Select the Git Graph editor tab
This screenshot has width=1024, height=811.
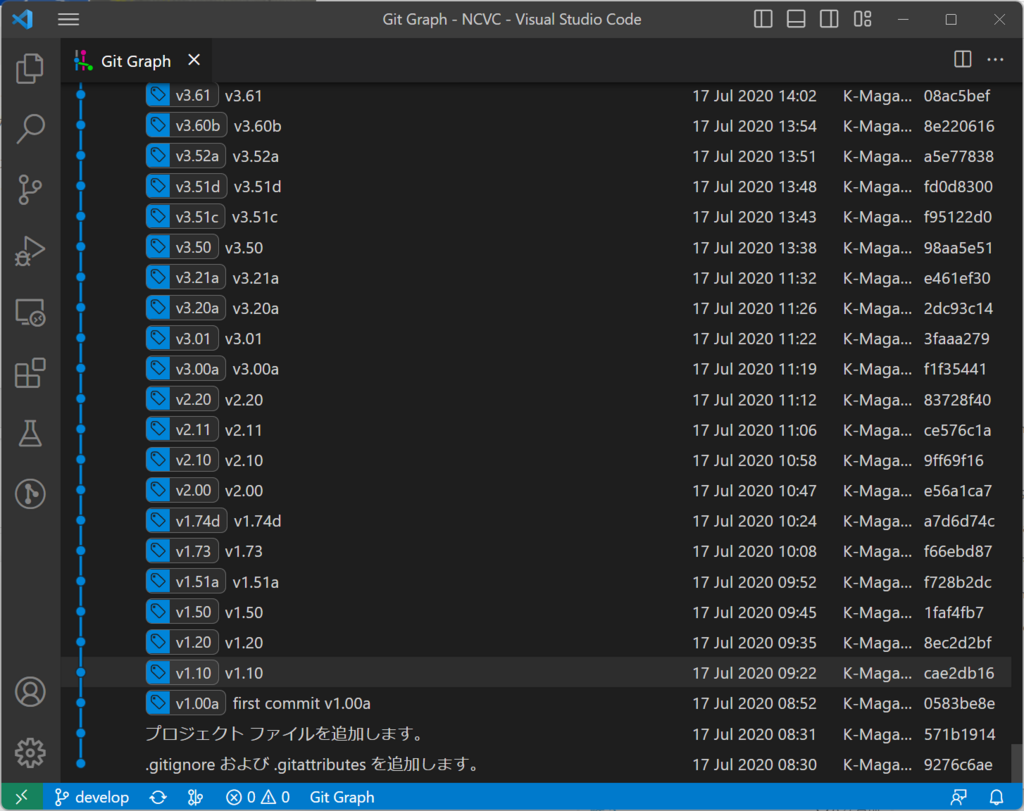(x=136, y=61)
